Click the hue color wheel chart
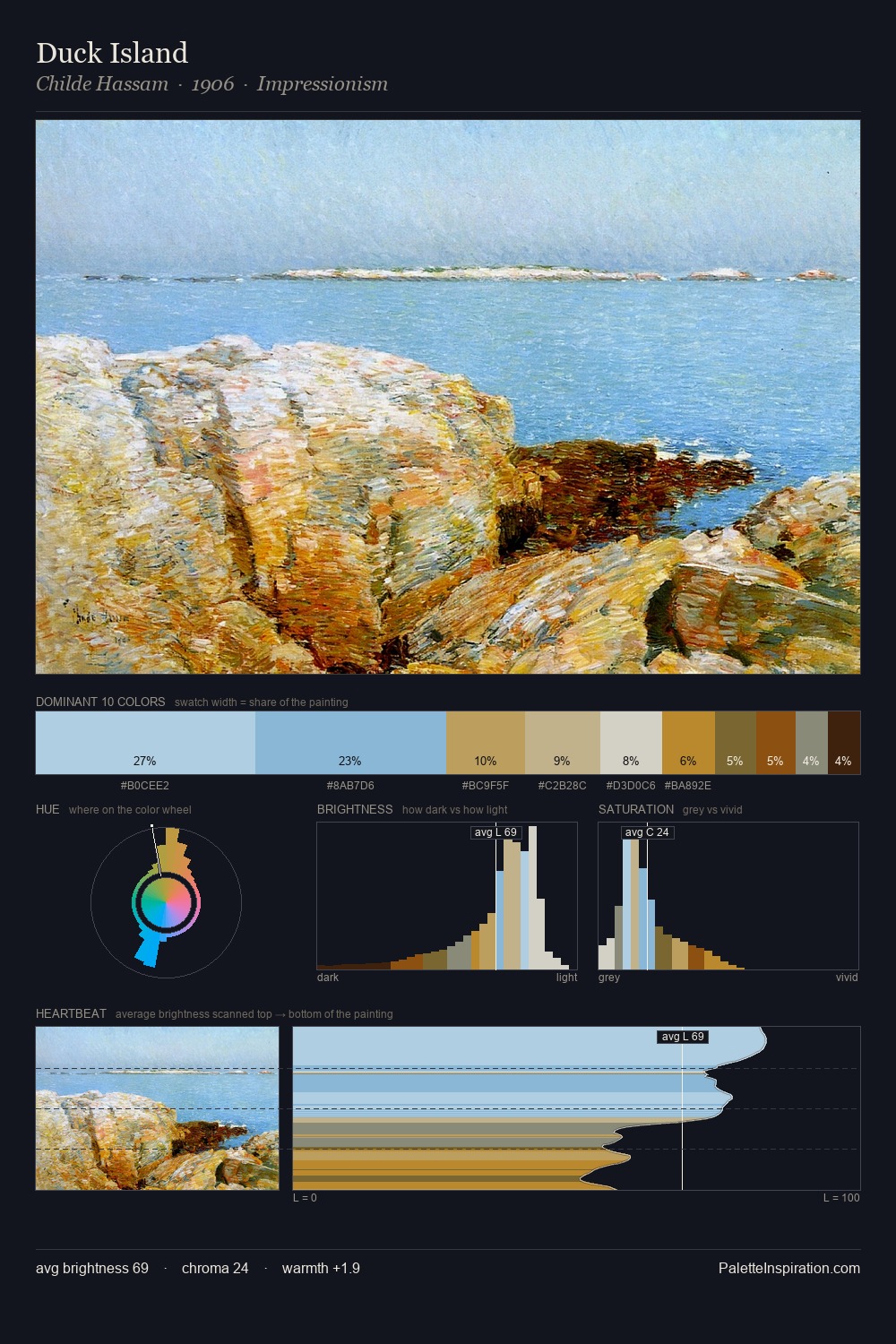The width and height of the screenshot is (896, 1344). coord(166,901)
